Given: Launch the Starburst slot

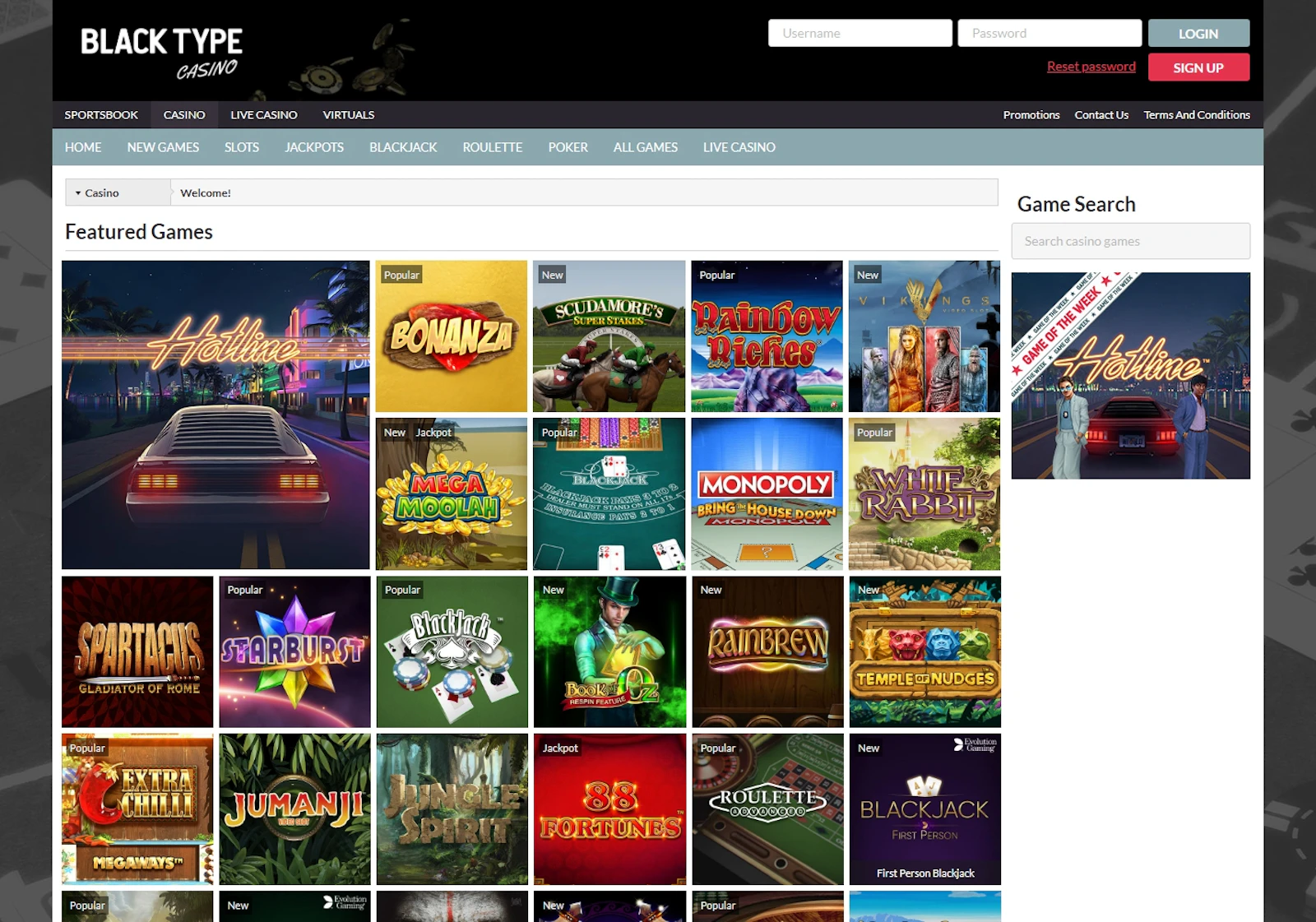Looking at the screenshot, I should (x=294, y=651).
